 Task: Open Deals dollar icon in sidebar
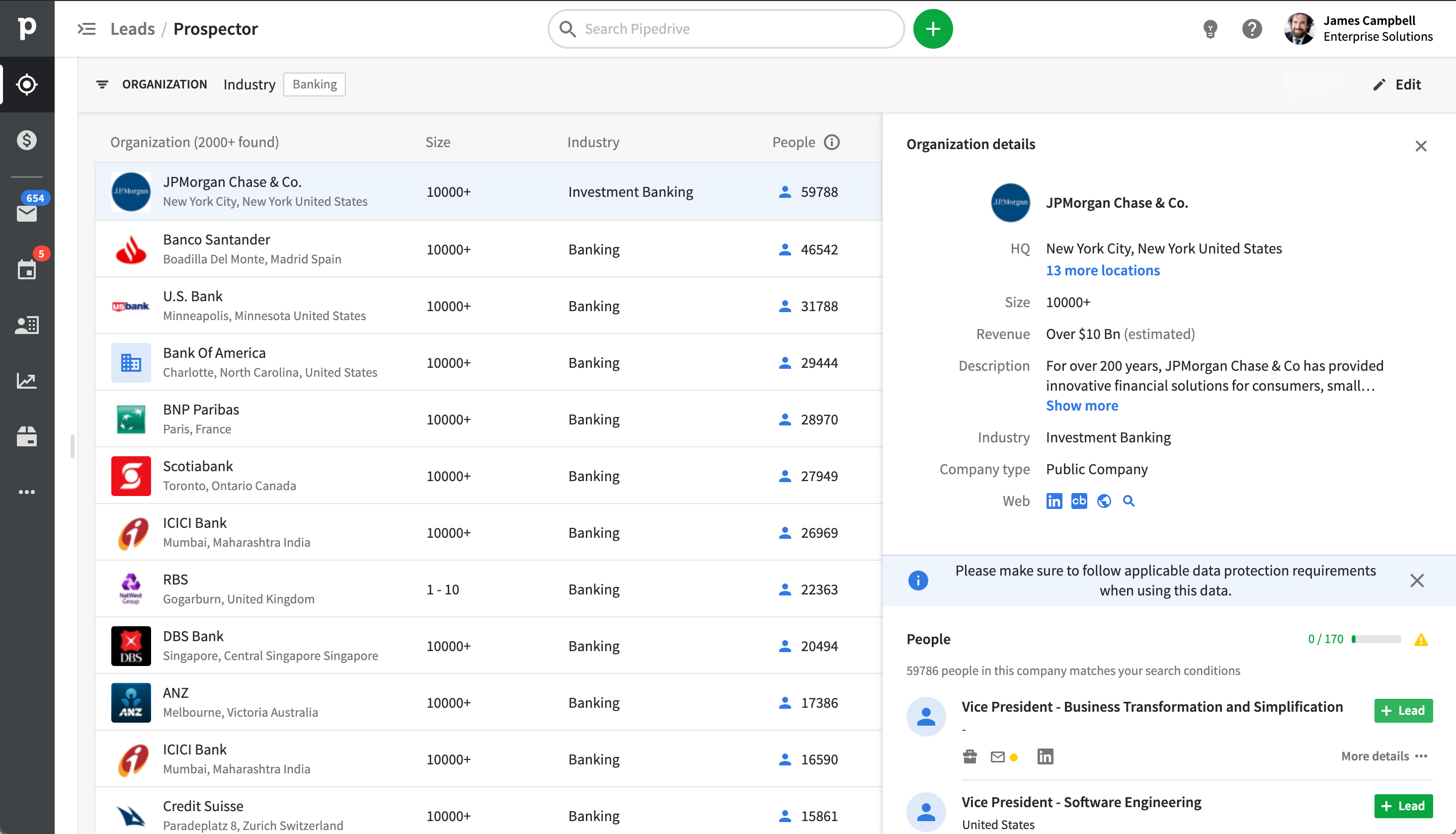(x=27, y=140)
